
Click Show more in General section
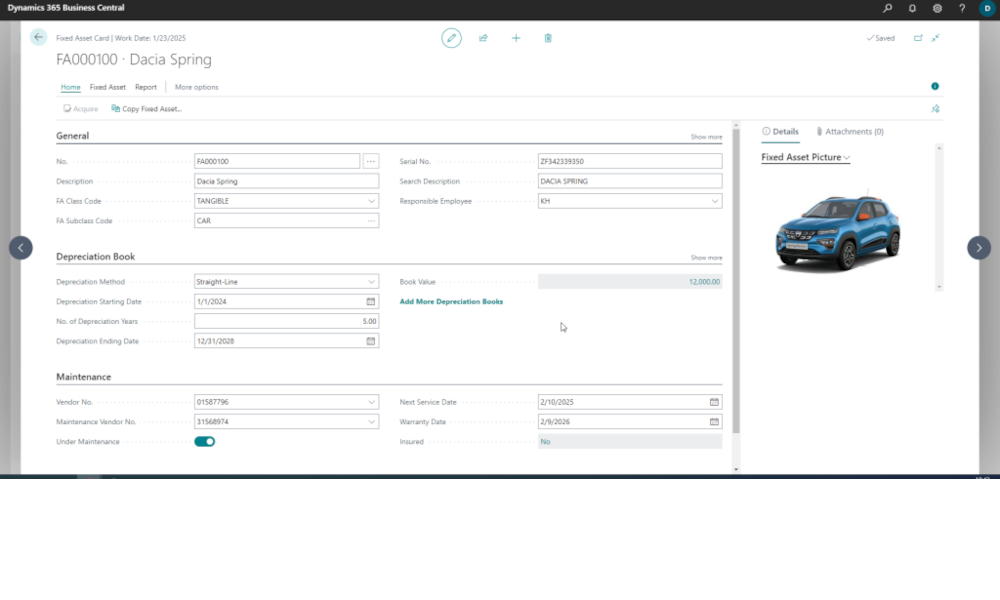(707, 137)
